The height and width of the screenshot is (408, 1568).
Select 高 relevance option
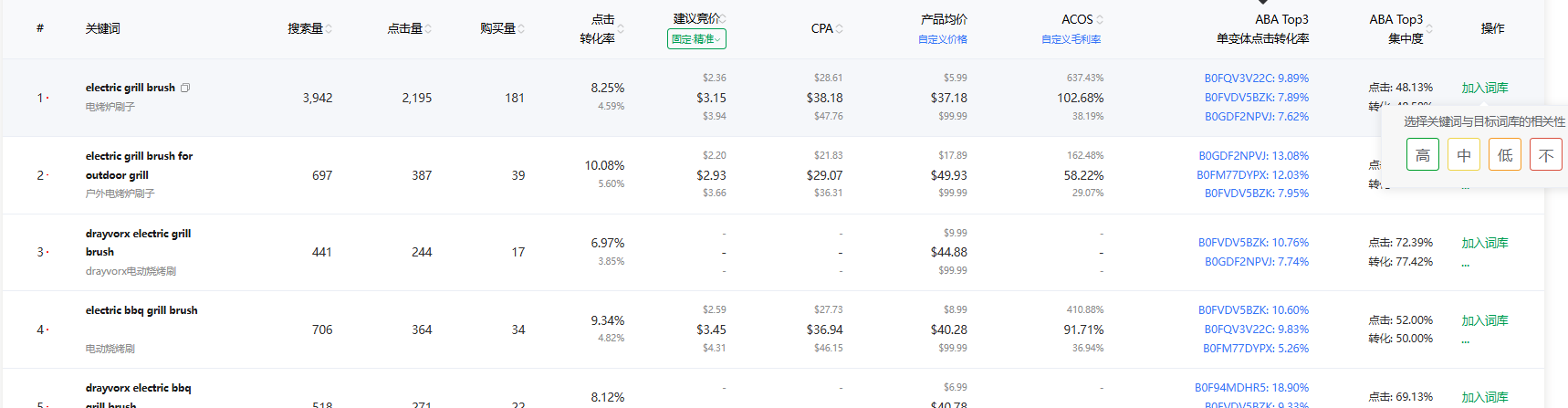(1422, 155)
